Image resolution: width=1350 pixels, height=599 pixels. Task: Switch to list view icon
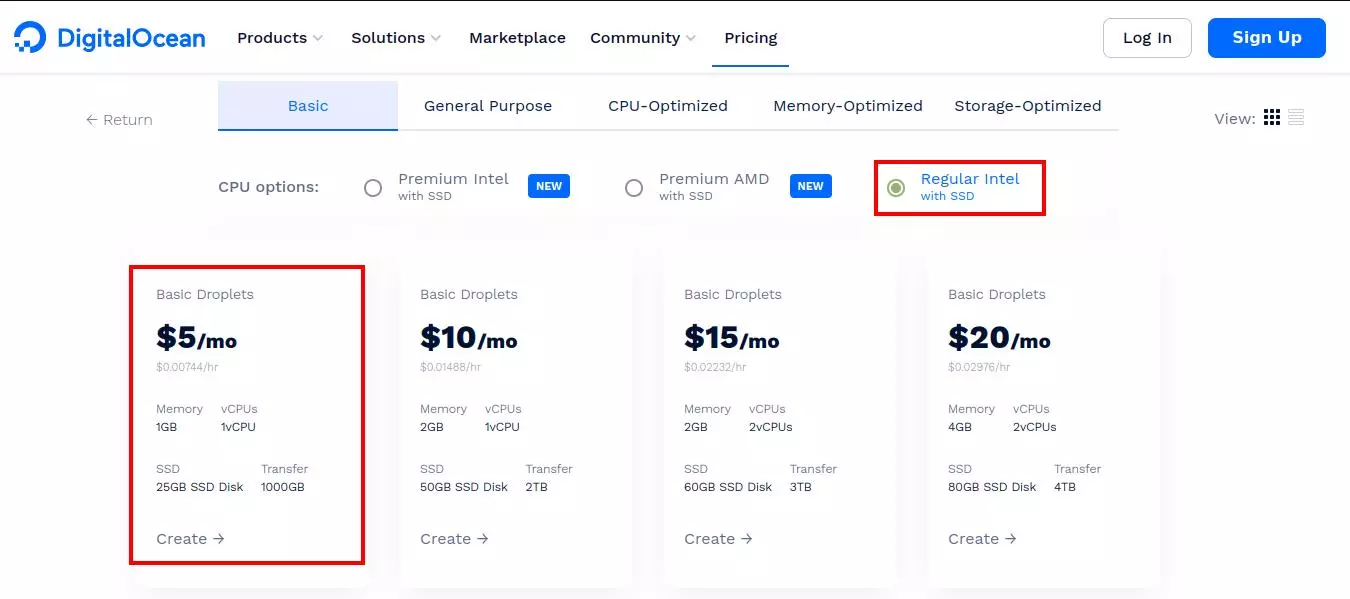pos(1296,118)
